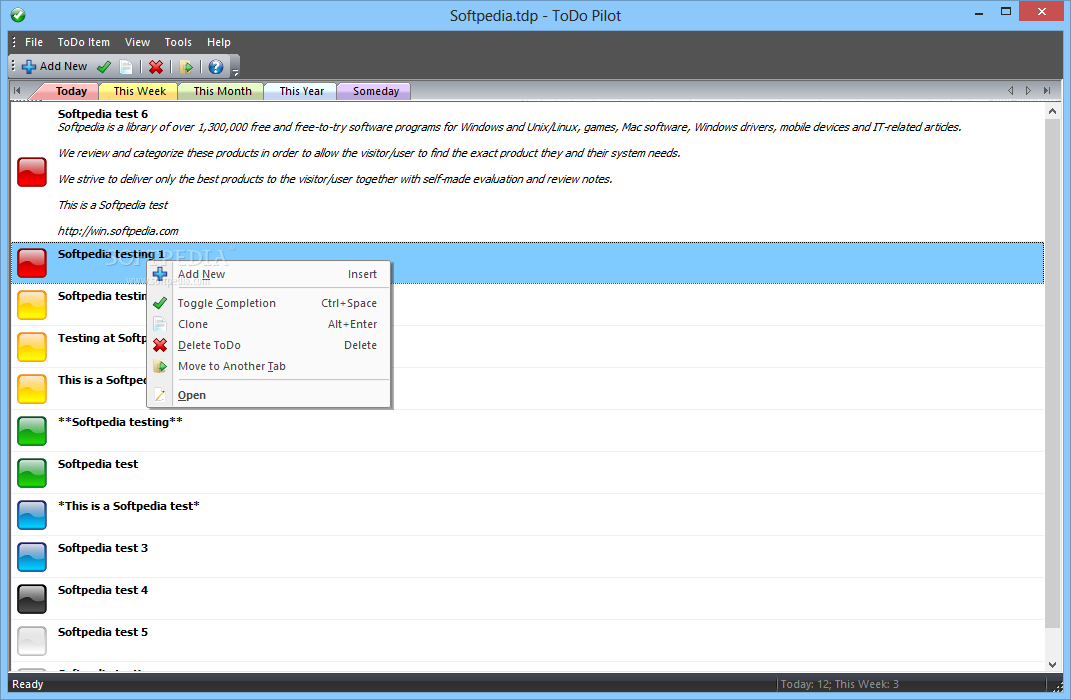Select the Softpedia test 4 item
1071x700 pixels.
pyautogui.click(x=527, y=598)
